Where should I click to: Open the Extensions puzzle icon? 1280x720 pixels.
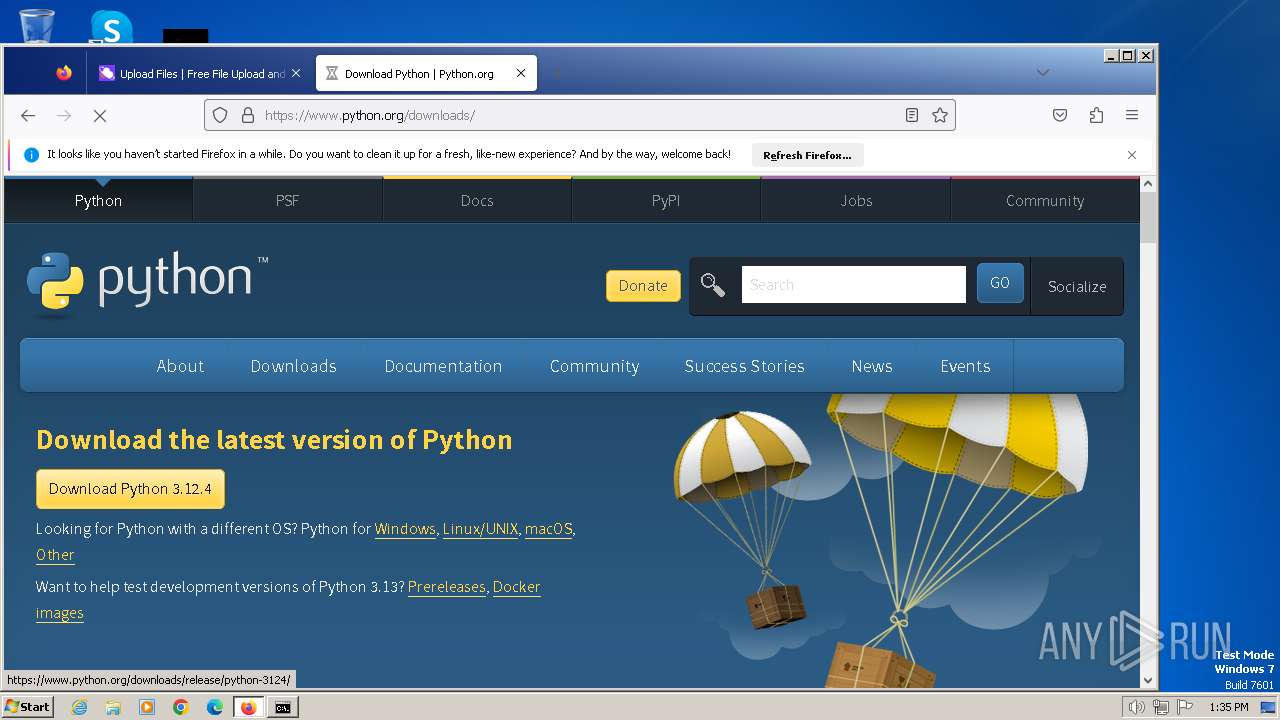[x=1096, y=115]
